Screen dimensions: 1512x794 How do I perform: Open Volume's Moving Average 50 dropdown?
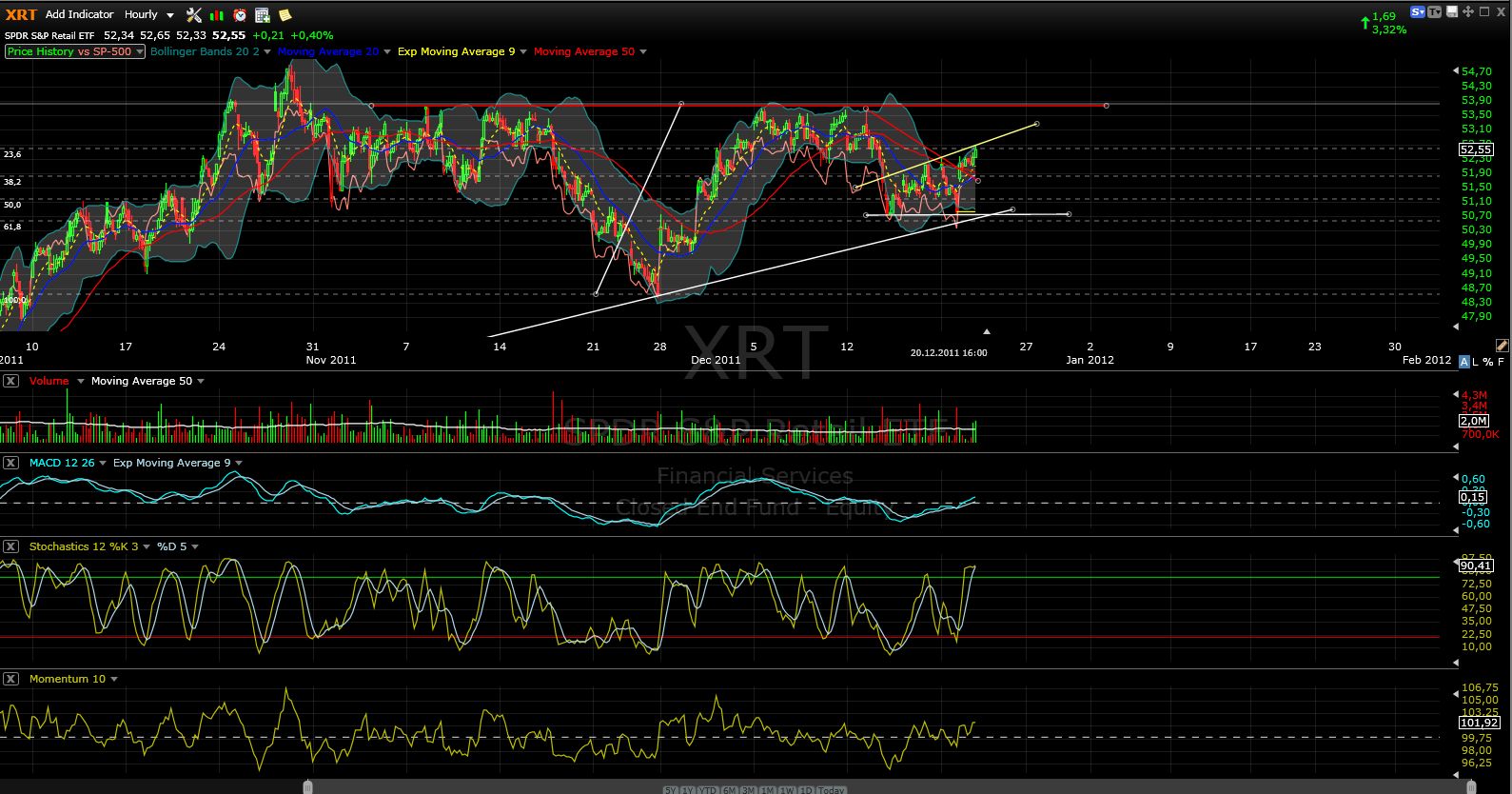coord(200,381)
